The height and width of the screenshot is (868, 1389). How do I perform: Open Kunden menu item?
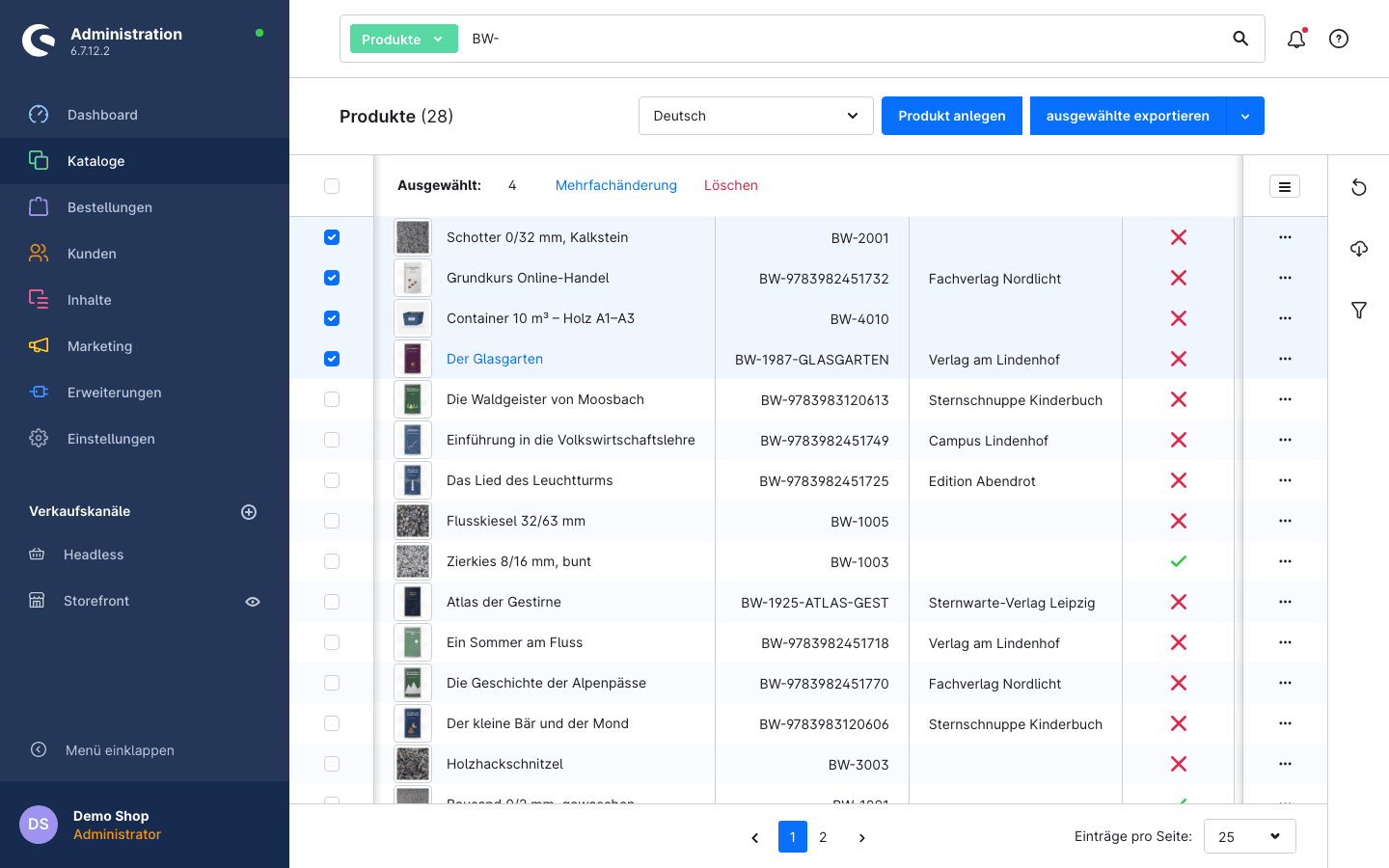click(145, 254)
